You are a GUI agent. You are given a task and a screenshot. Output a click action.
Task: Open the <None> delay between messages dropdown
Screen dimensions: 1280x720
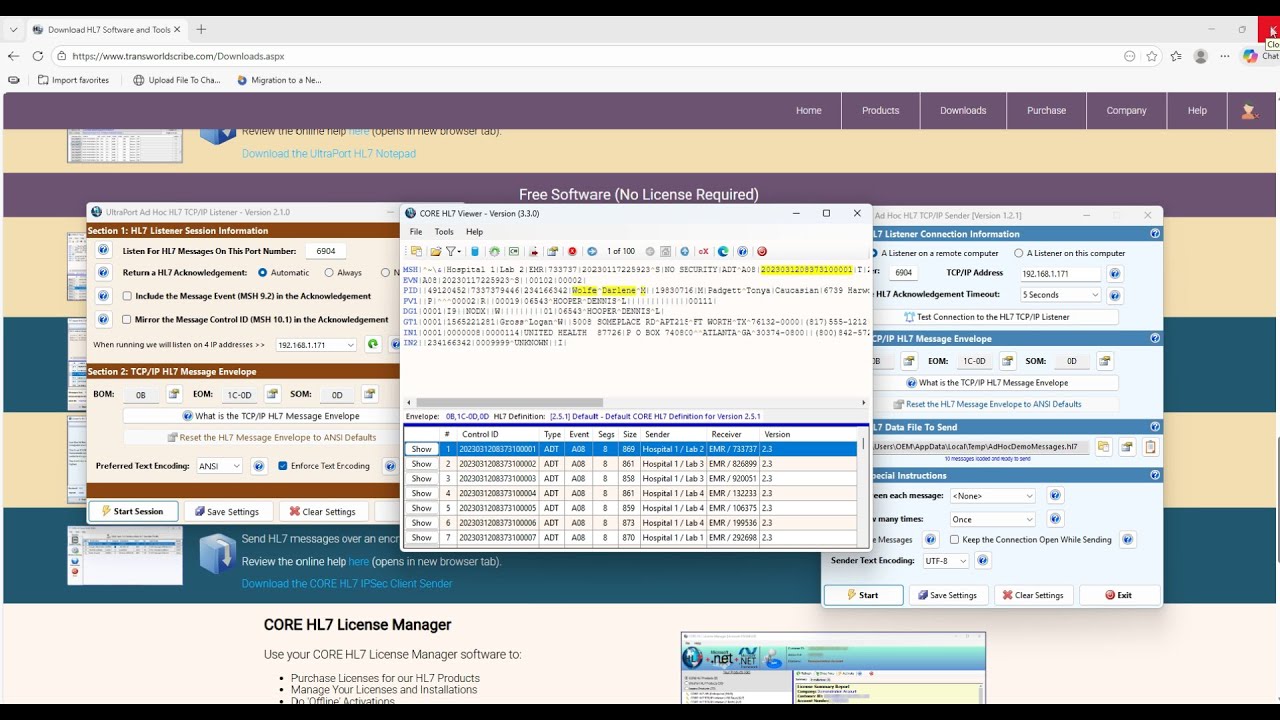click(992, 496)
